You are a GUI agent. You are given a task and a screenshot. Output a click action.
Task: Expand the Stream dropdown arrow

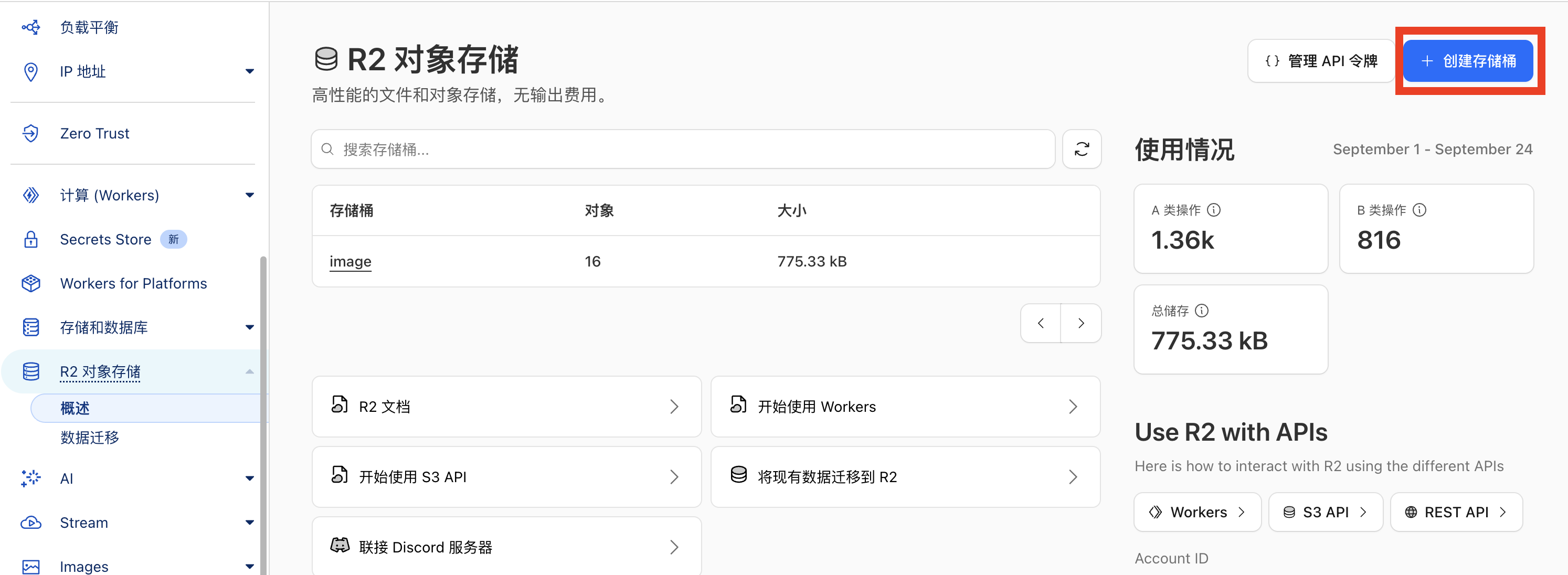(250, 523)
